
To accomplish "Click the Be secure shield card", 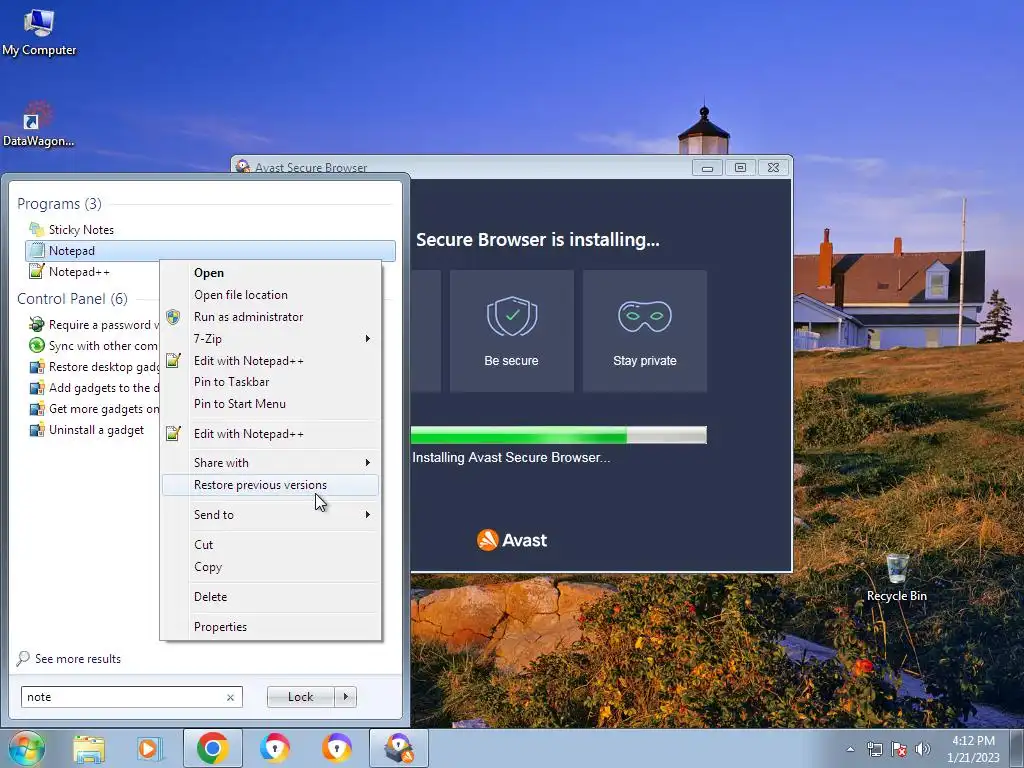I will coord(512,331).
